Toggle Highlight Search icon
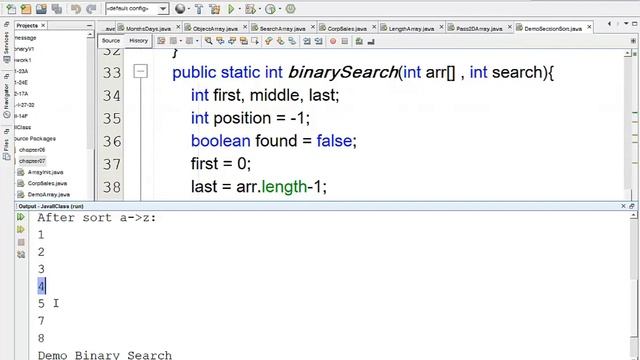Viewport: 640px width, 360px height. (x=244, y=41)
